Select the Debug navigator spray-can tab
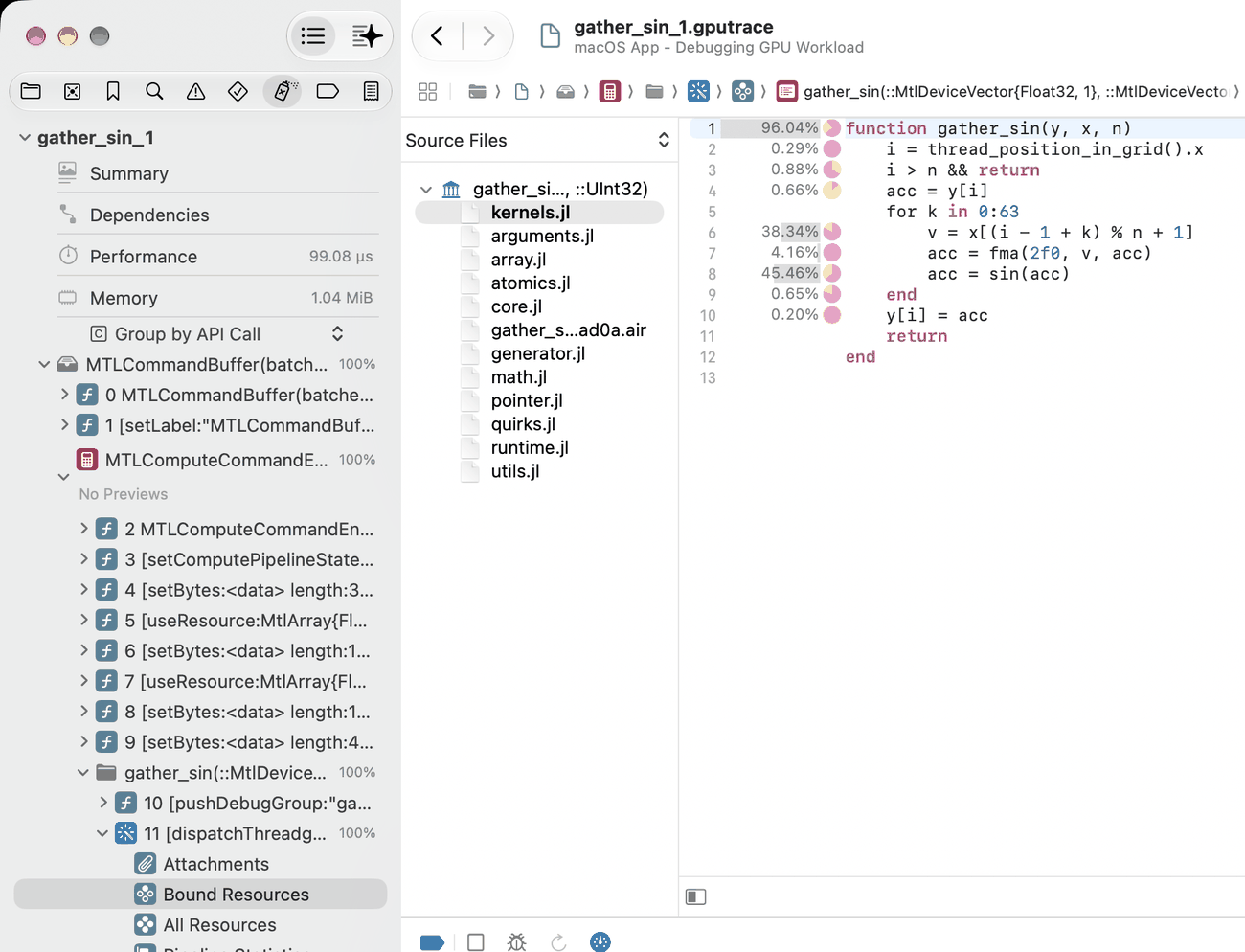Screen dimensions: 1245x952 [283, 91]
